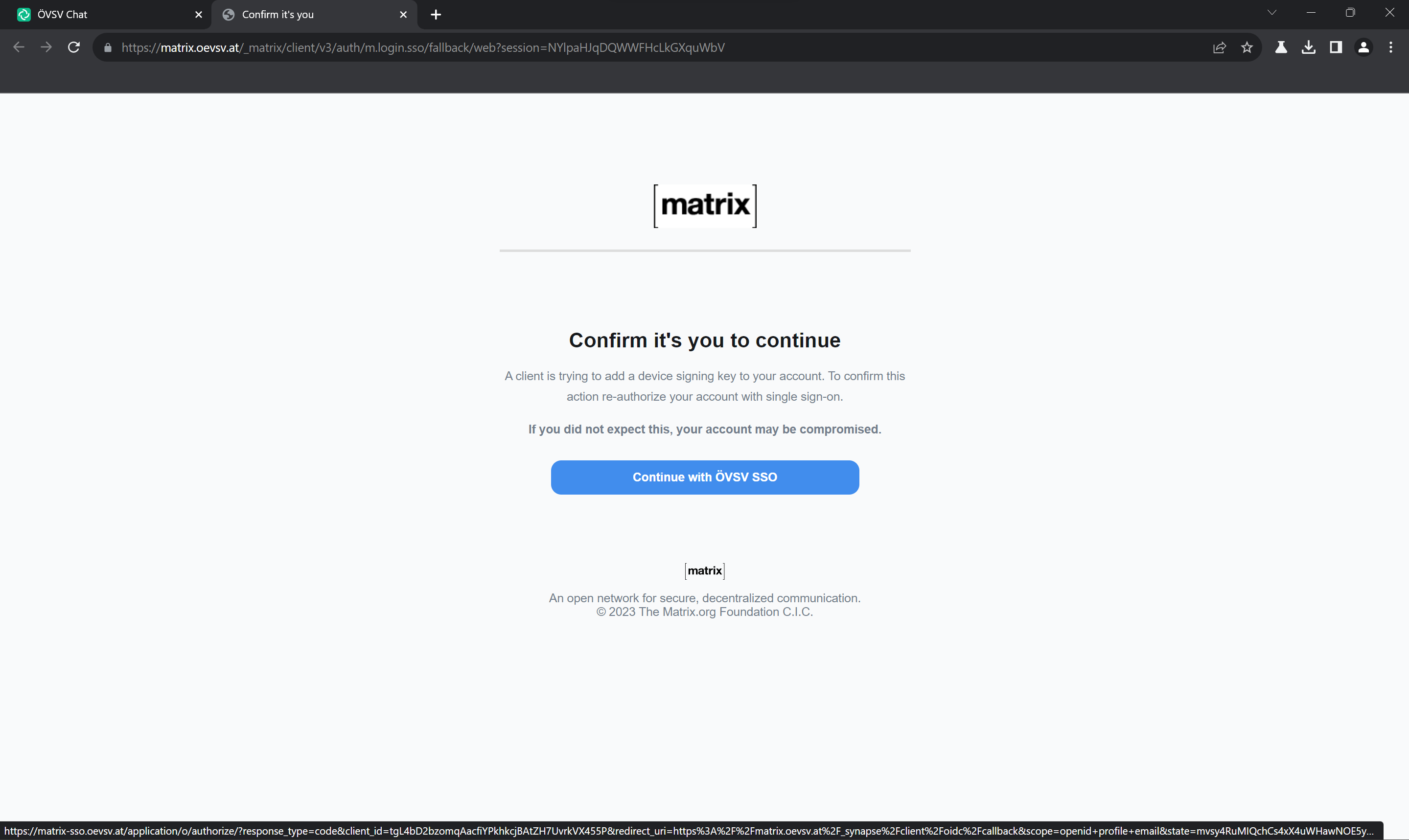Viewport: 1409px width, 840px height.
Task: Open the profile account menu
Action: pyautogui.click(x=1363, y=47)
